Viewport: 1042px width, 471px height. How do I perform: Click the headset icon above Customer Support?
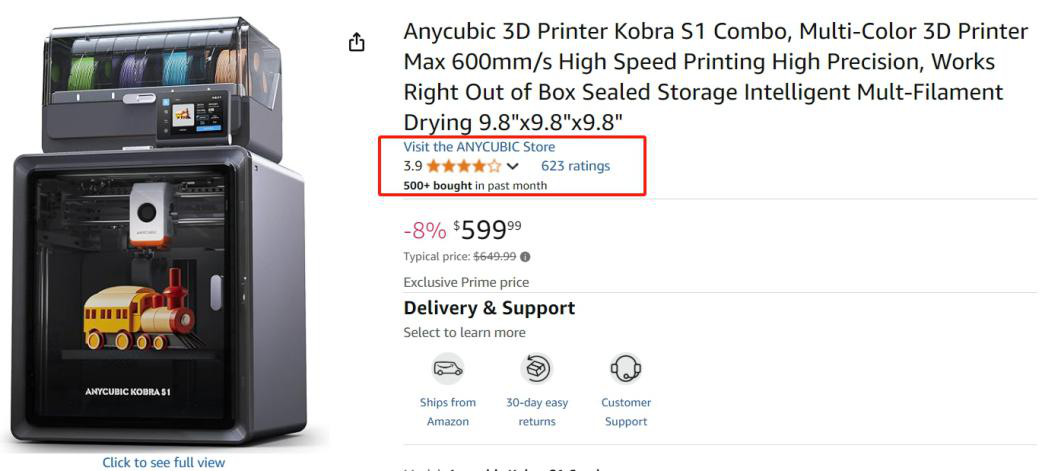[626, 369]
